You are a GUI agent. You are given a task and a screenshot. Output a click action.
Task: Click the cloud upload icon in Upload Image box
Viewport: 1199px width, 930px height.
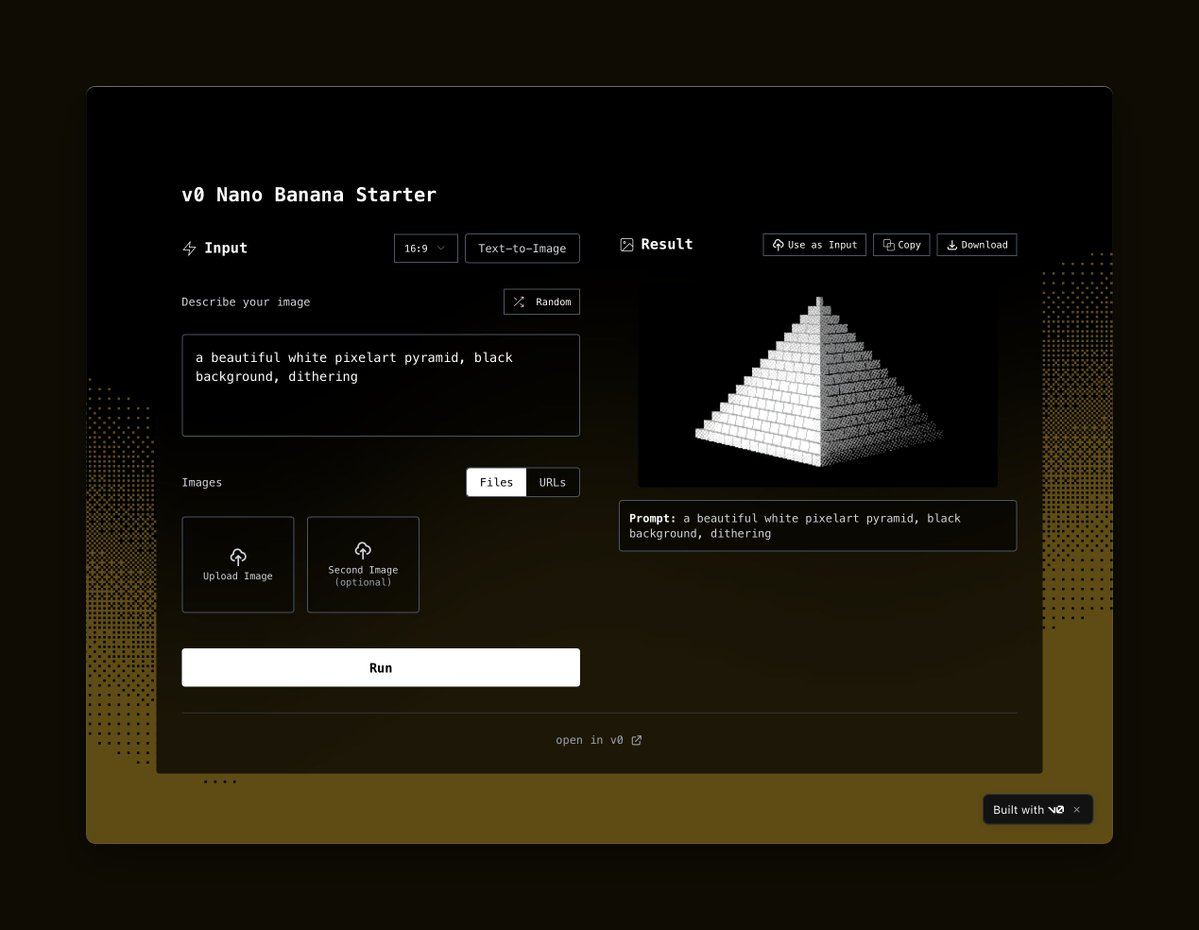pyautogui.click(x=238, y=556)
